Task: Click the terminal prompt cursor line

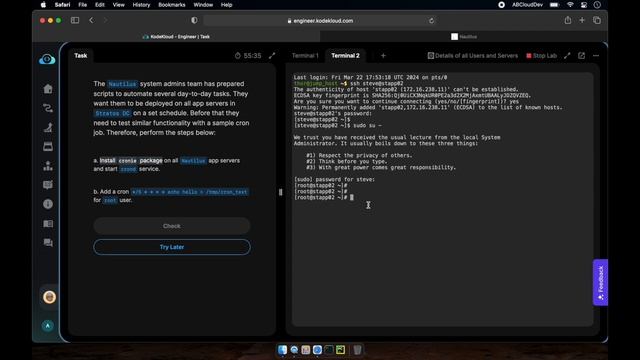Action: click(324, 198)
